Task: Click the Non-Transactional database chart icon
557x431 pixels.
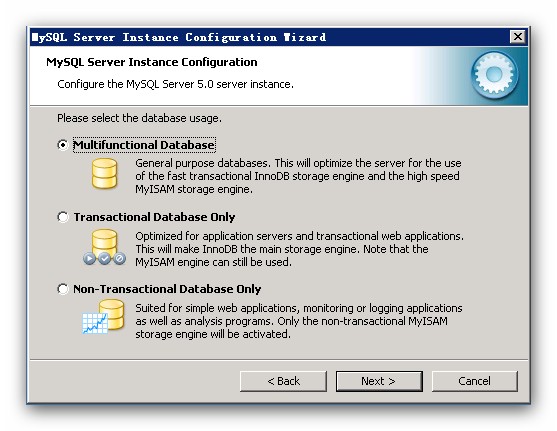Action: (103, 316)
